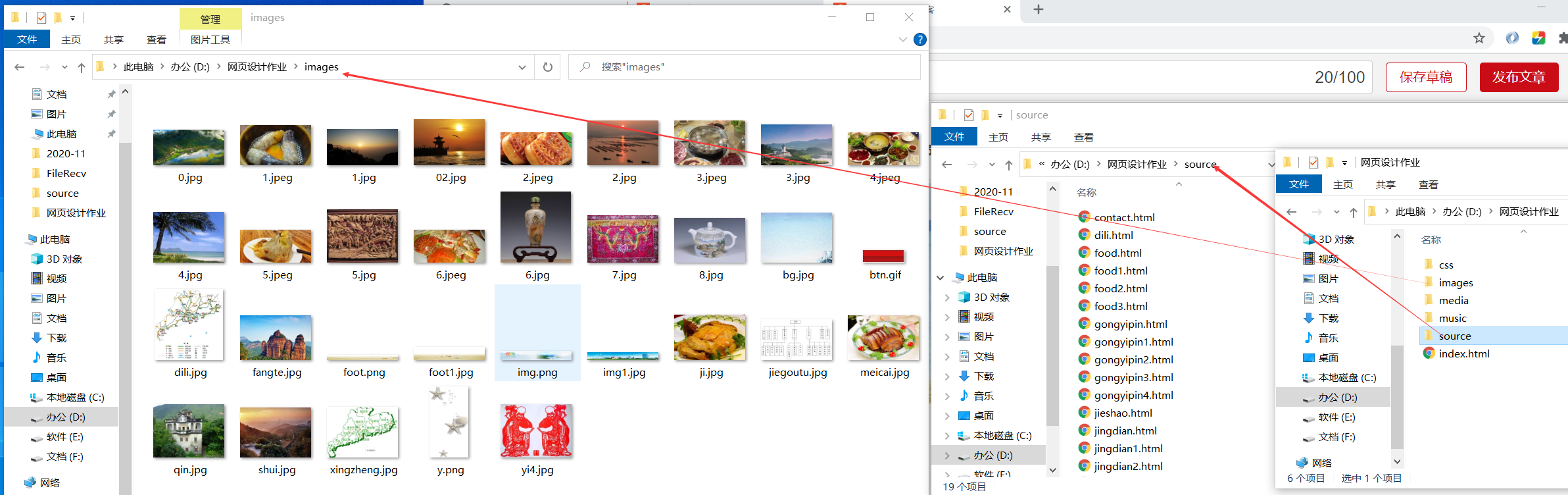Open the 查看 tab in images window
The height and width of the screenshot is (495, 1568).
point(157,40)
